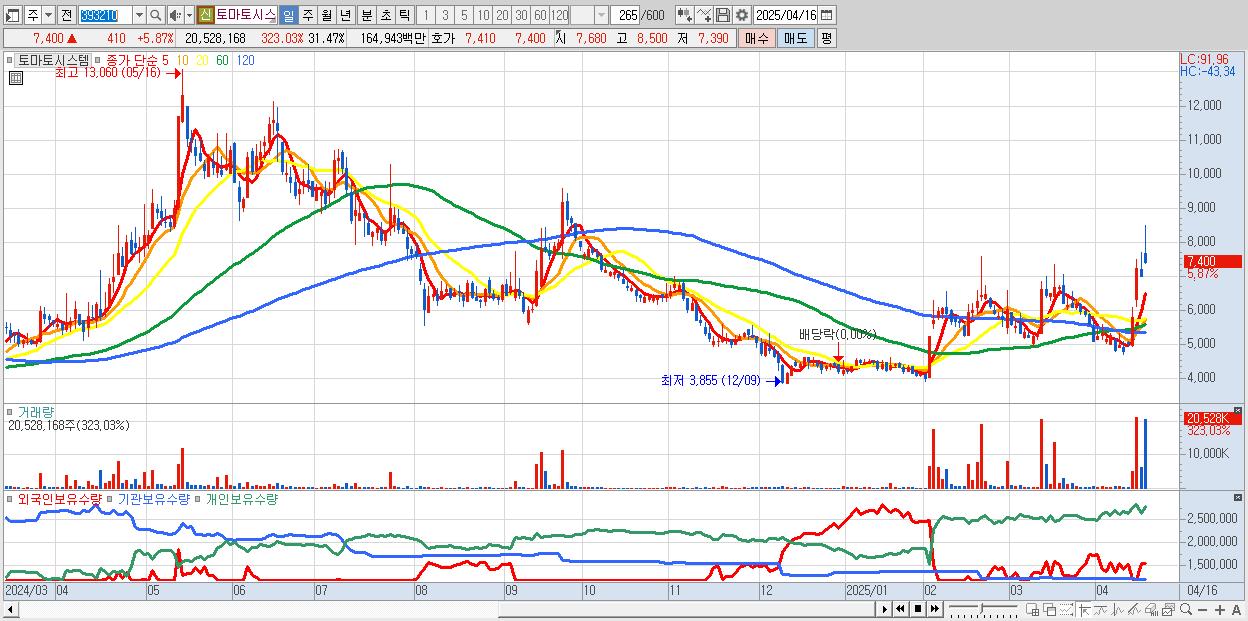Open the calendar date picker icon
This screenshot has height=621, width=1248.
coord(826,15)
